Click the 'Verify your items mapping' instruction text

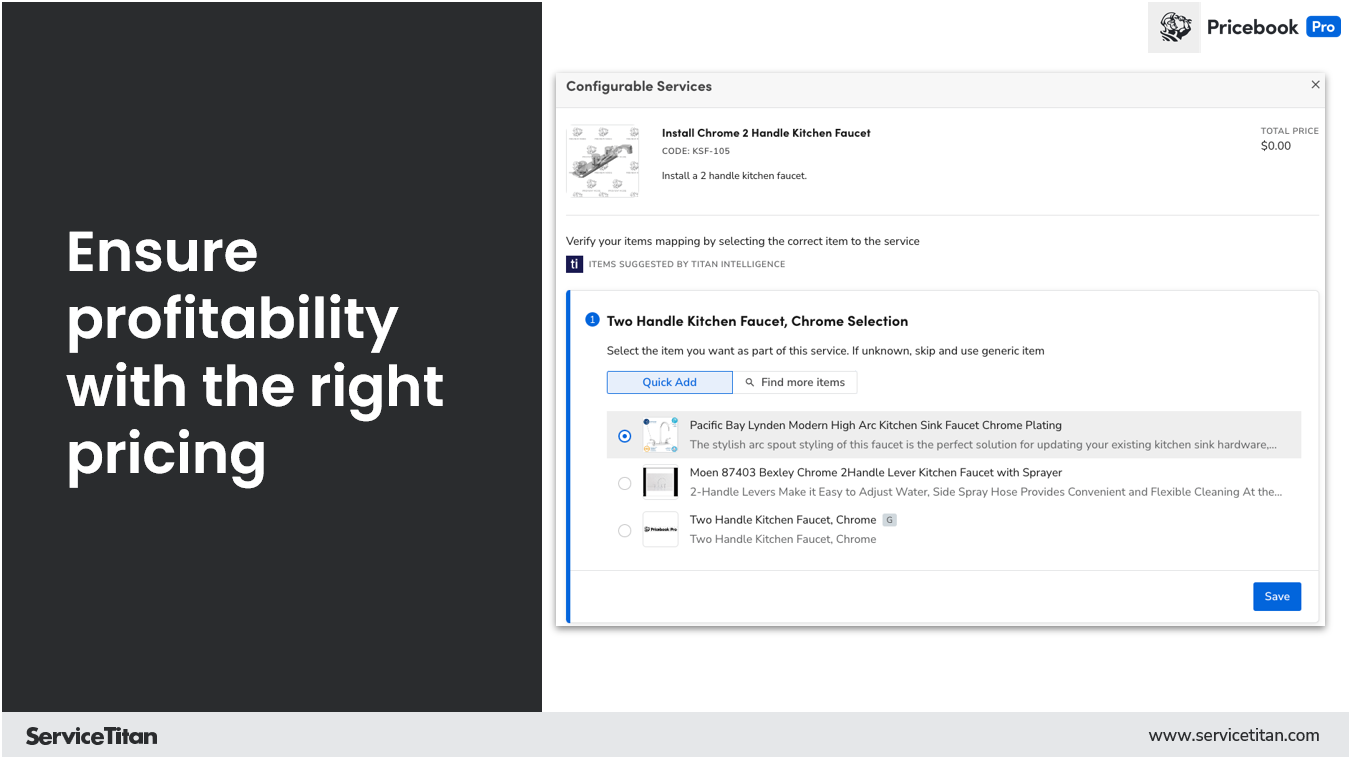(x=743, y=241)
